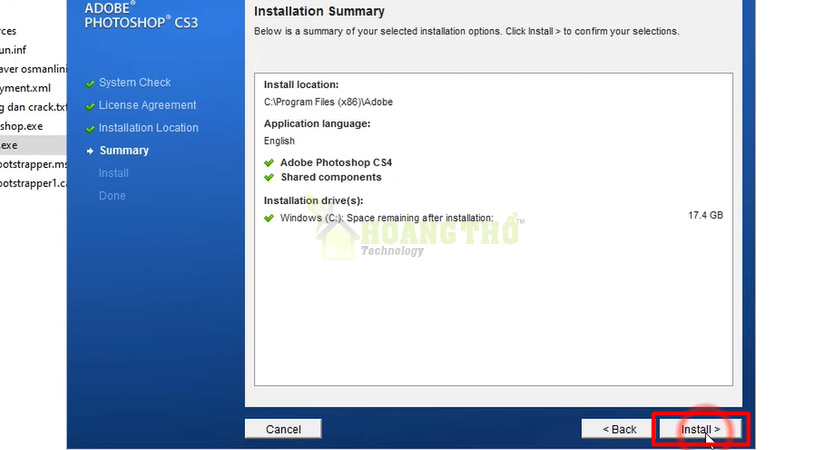Select shop.exe file in background window
The image size is (820, 450).
coord(21,126)
